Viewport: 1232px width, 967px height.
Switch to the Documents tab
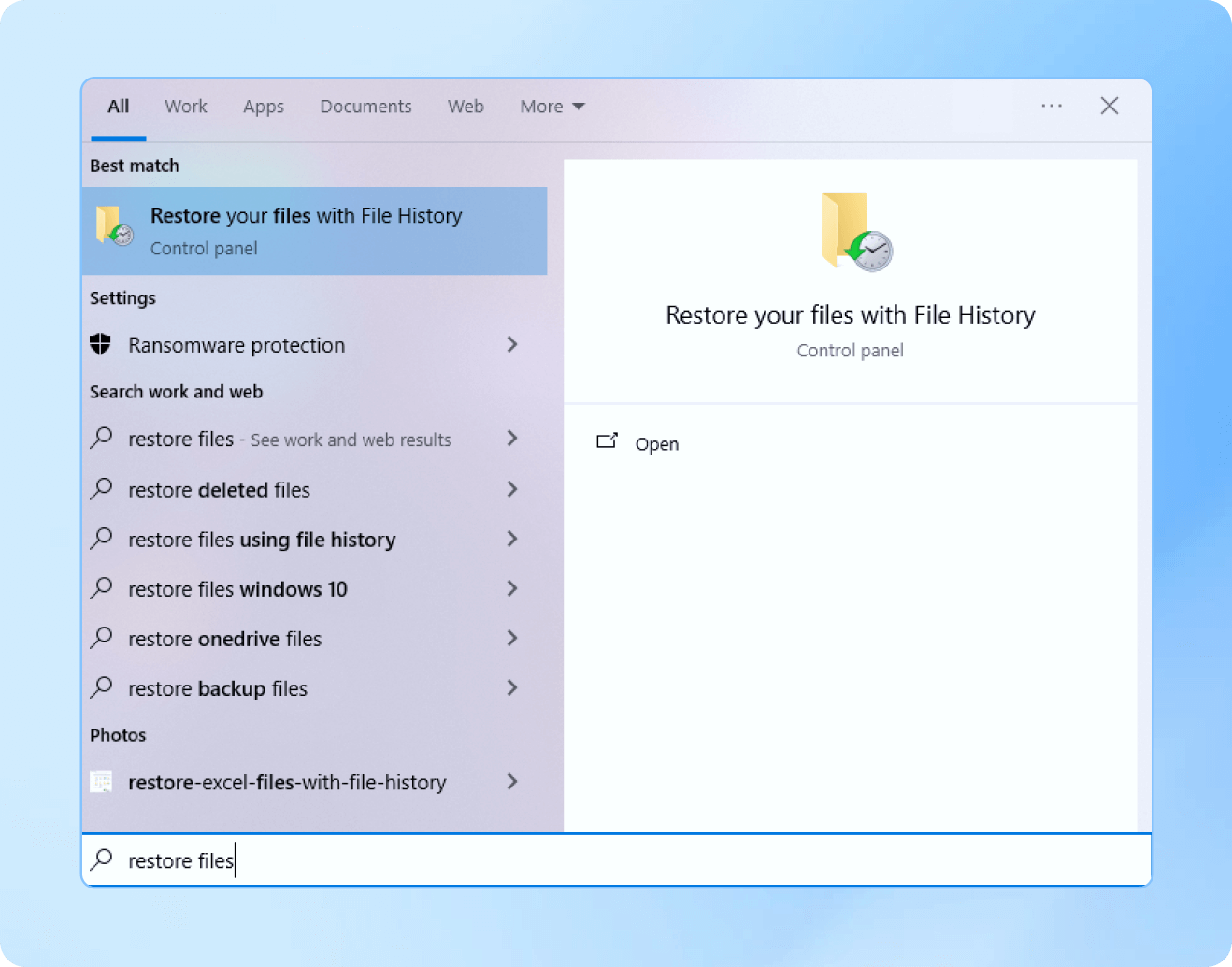[x=365, y=107]
